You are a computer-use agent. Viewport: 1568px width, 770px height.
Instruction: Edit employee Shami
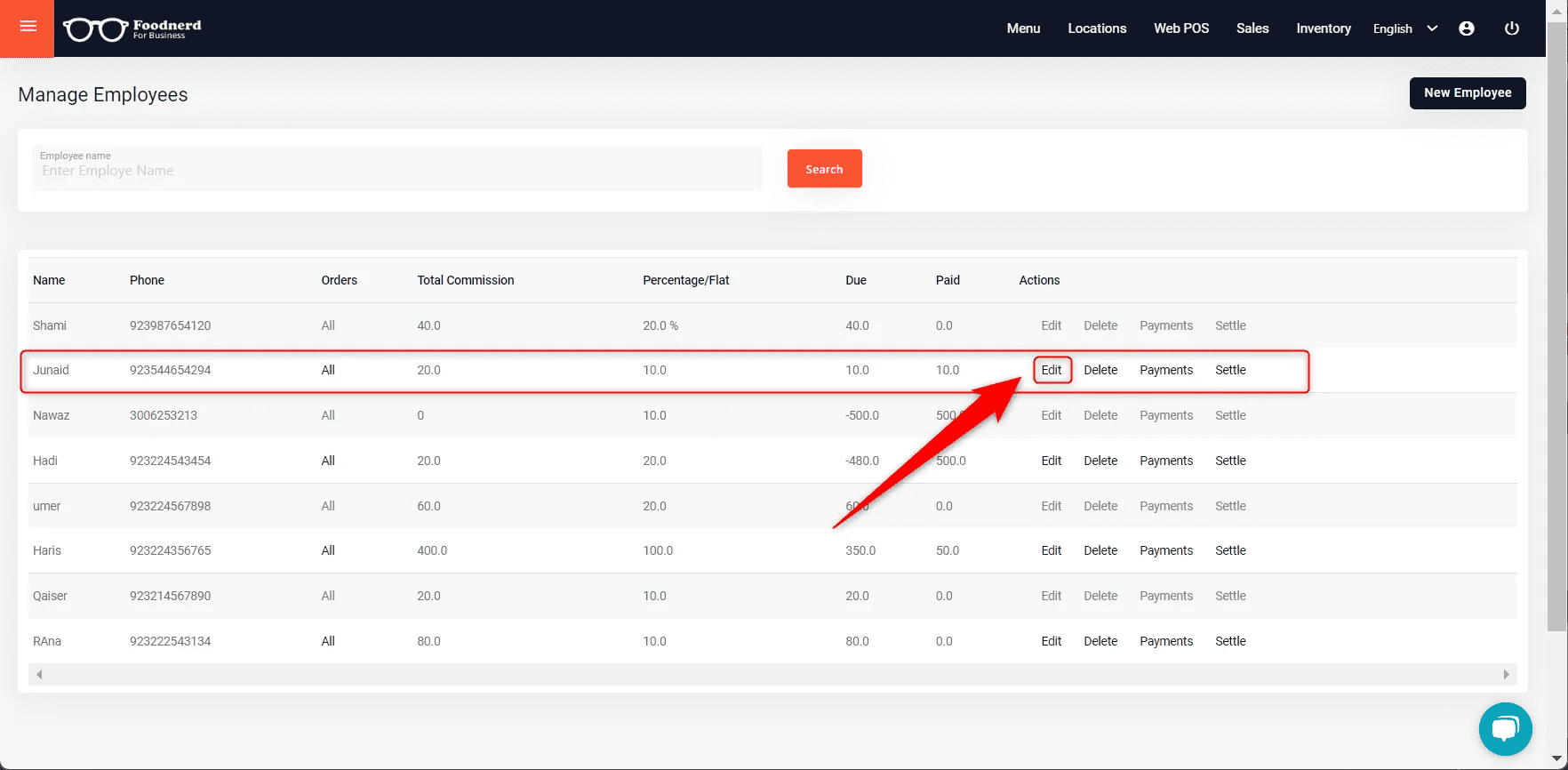pos(1052,325)
